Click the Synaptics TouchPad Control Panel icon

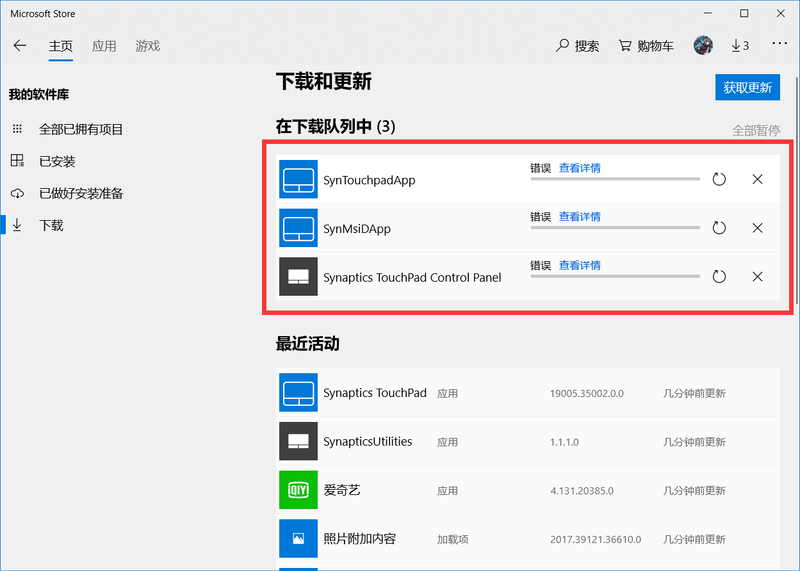[x=298, y=277]
